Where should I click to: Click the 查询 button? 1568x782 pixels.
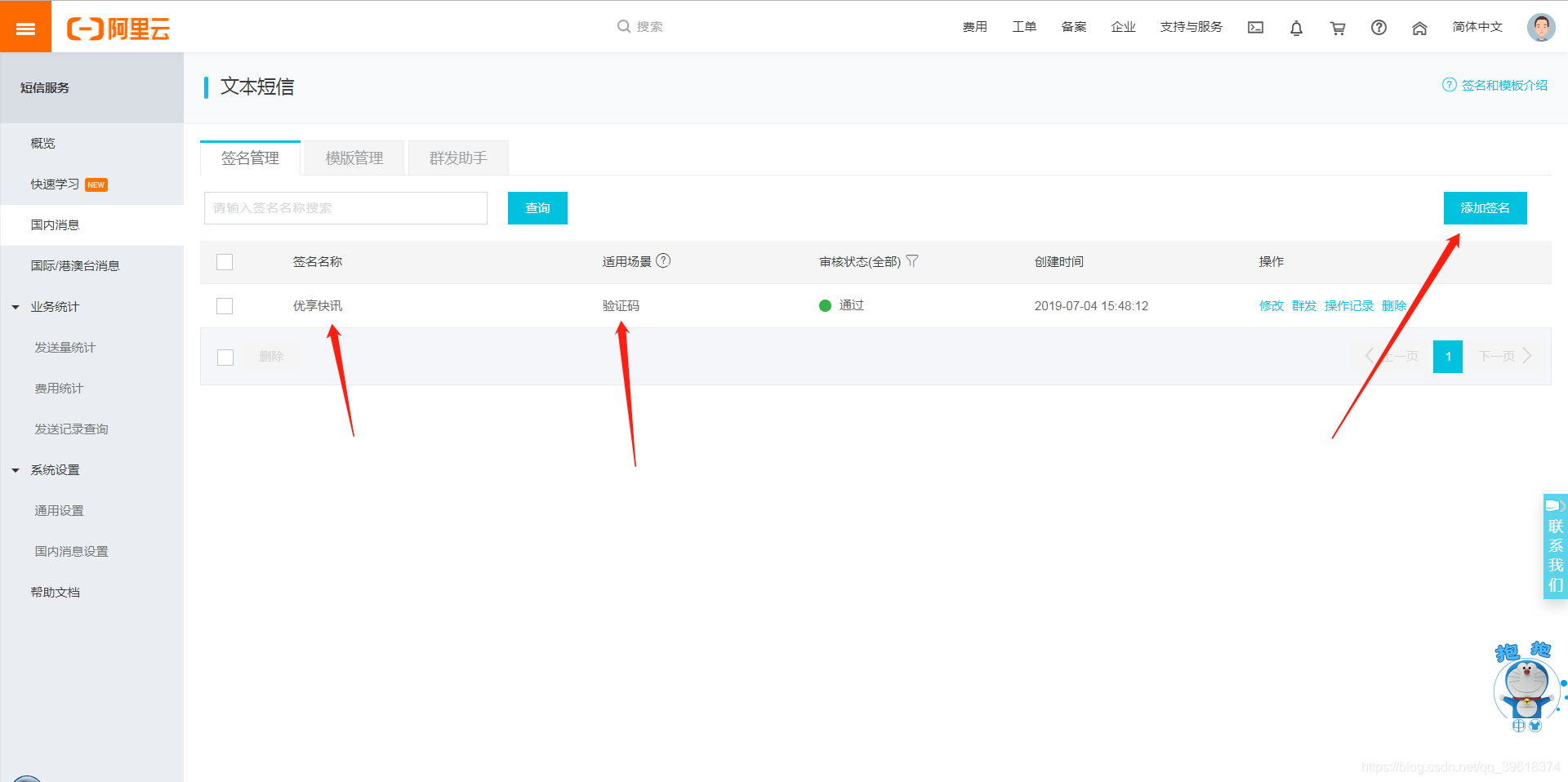(537, 208)
